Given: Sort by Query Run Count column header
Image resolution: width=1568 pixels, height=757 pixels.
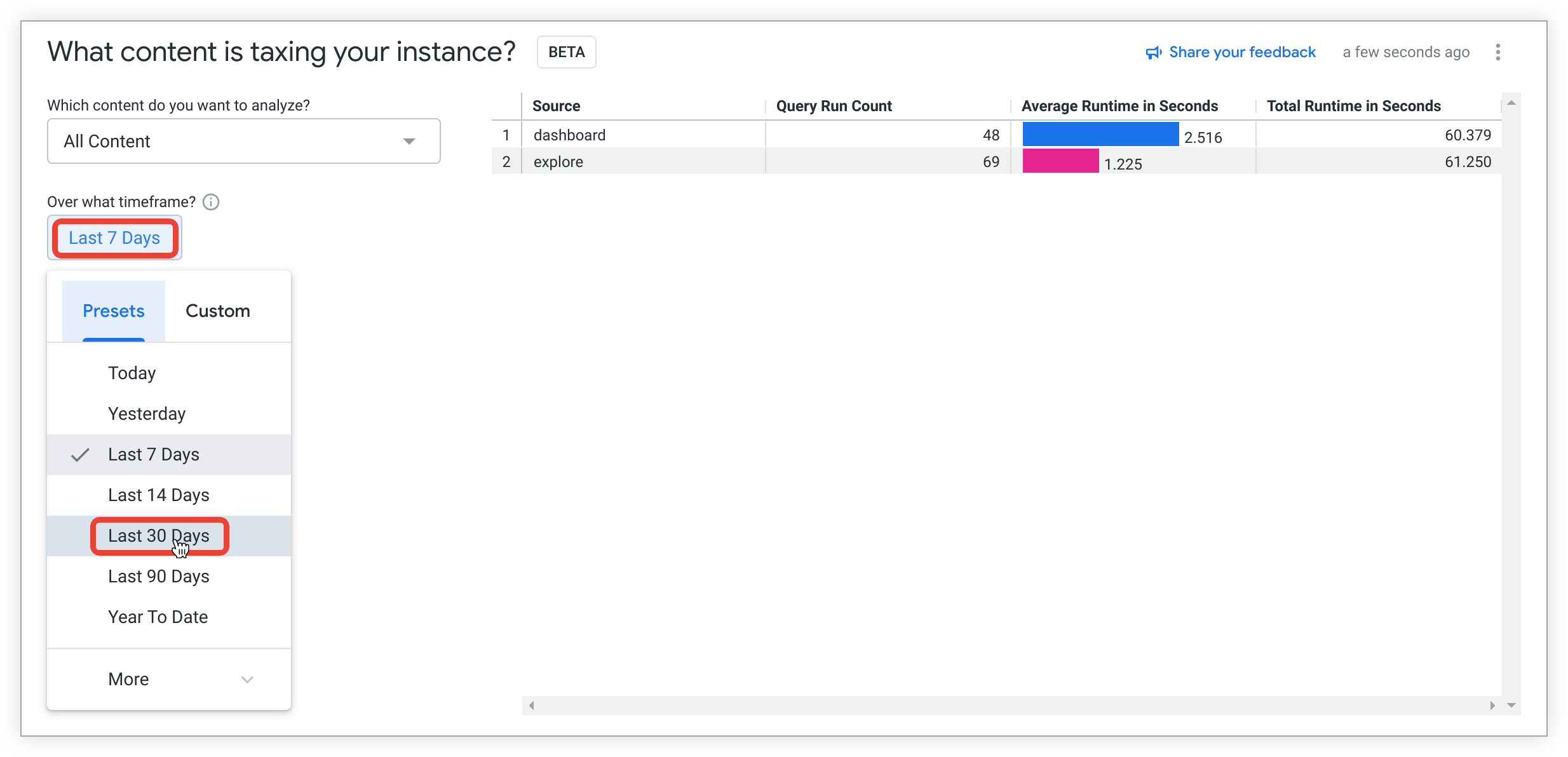Looking at the screenshot, I should (834, 106).
